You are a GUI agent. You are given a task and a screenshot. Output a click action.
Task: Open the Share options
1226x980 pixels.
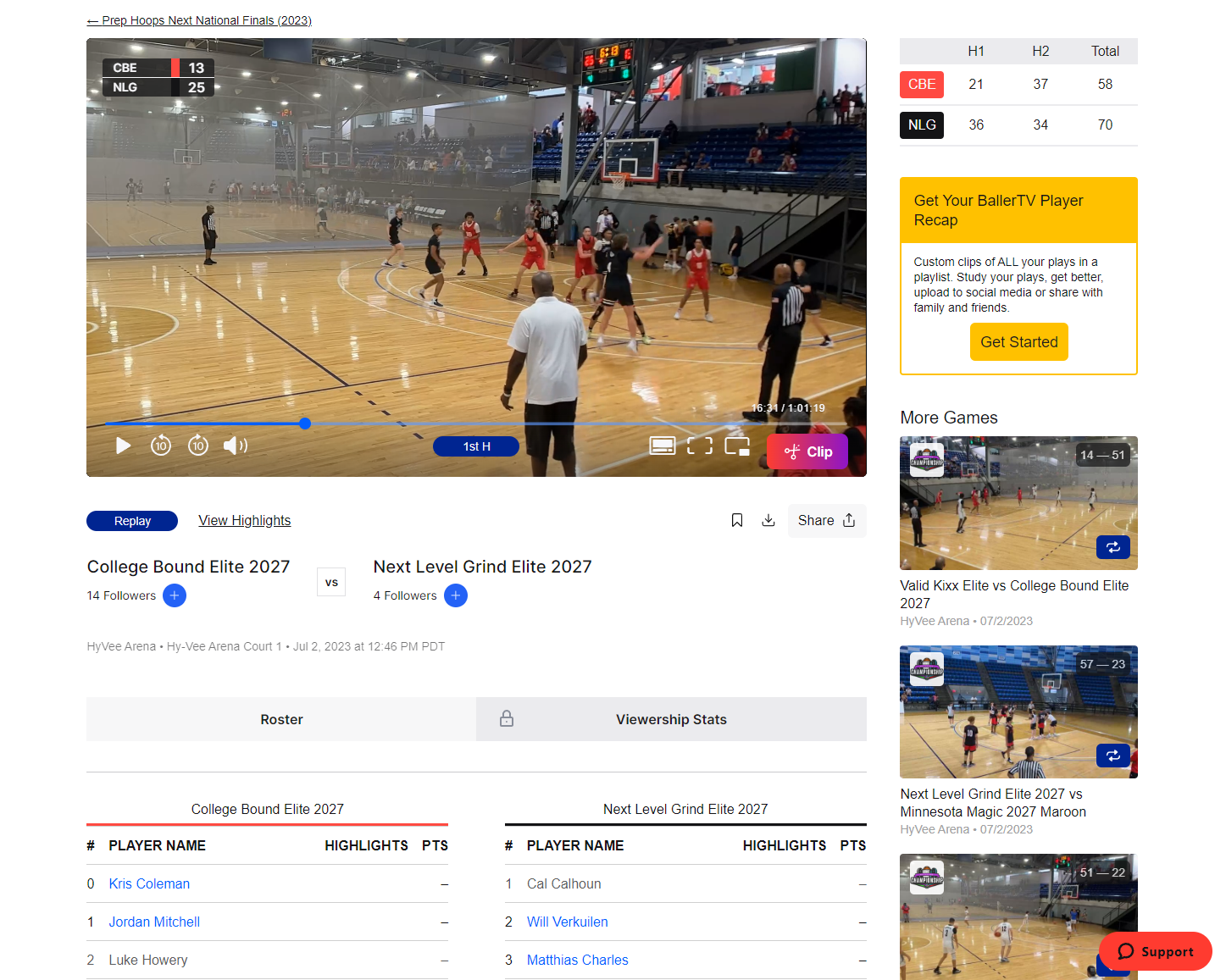pos(826,521)
